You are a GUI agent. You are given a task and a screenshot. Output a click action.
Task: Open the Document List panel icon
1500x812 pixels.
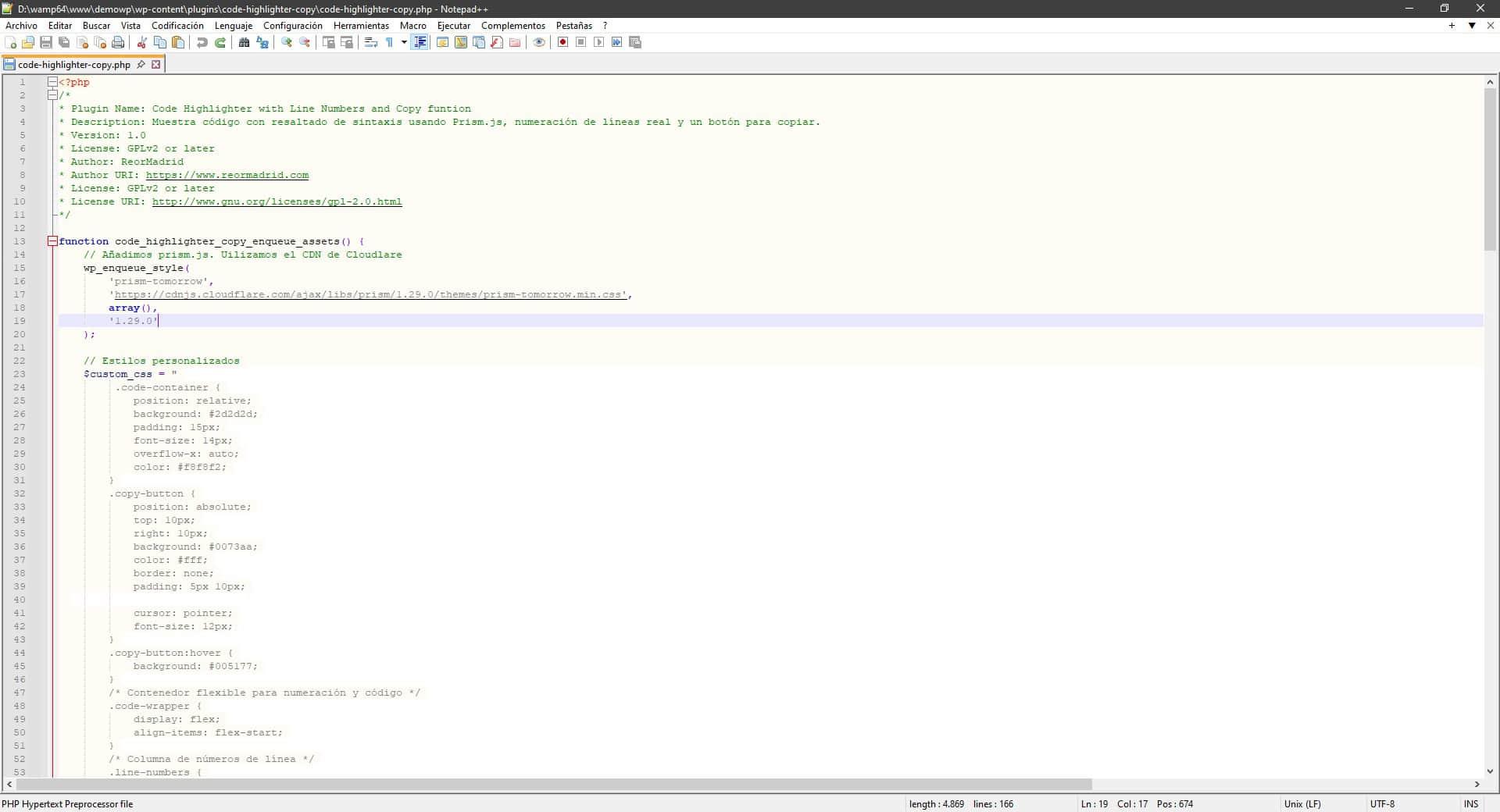click(479, 42)
